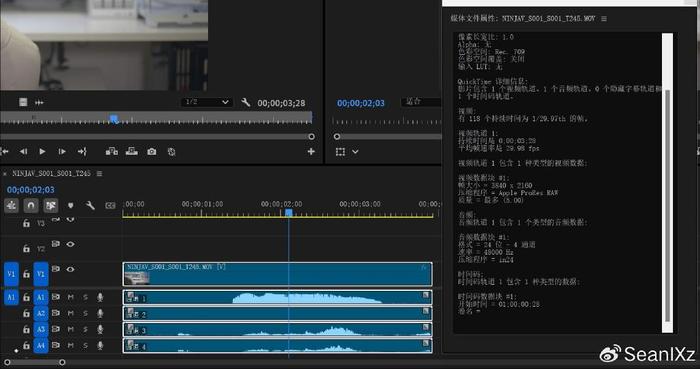Click the Program monitor zoom scrollbar start handle
The height and width of the screenshot is (369, 700).
click(337, 137)
